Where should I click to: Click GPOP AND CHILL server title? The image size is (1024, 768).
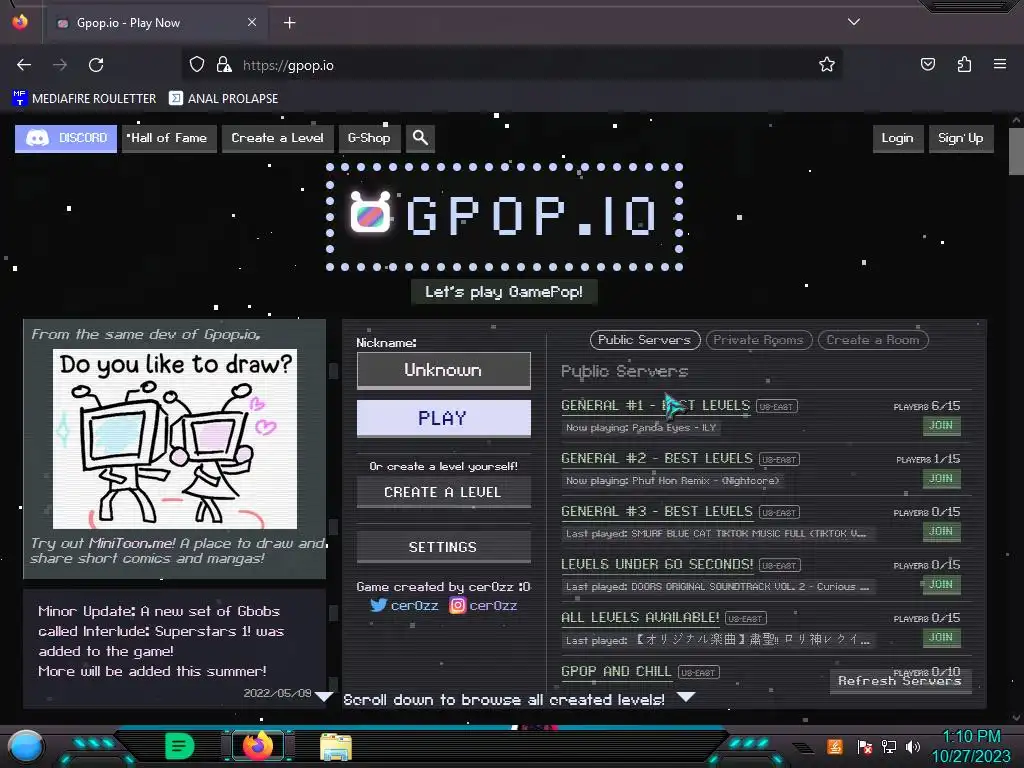coord(616,671)
